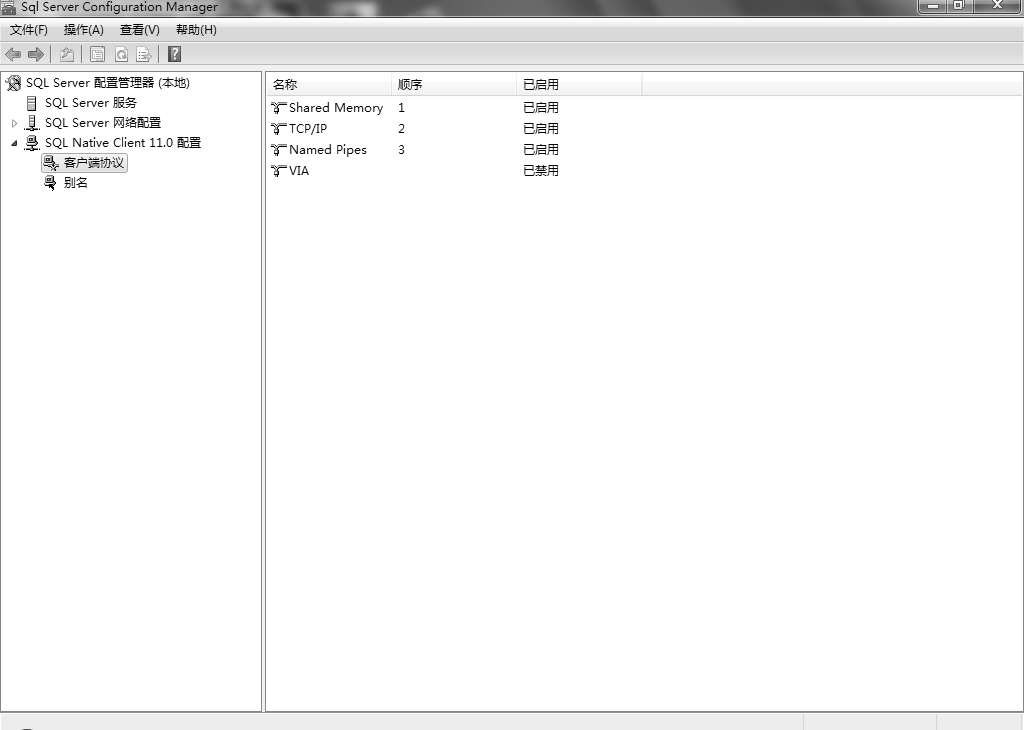The image size is (1024, 730).
Task: Expand the SQL Server 网络配置 node
Action: pyautogui.click(x=14, y=123)
